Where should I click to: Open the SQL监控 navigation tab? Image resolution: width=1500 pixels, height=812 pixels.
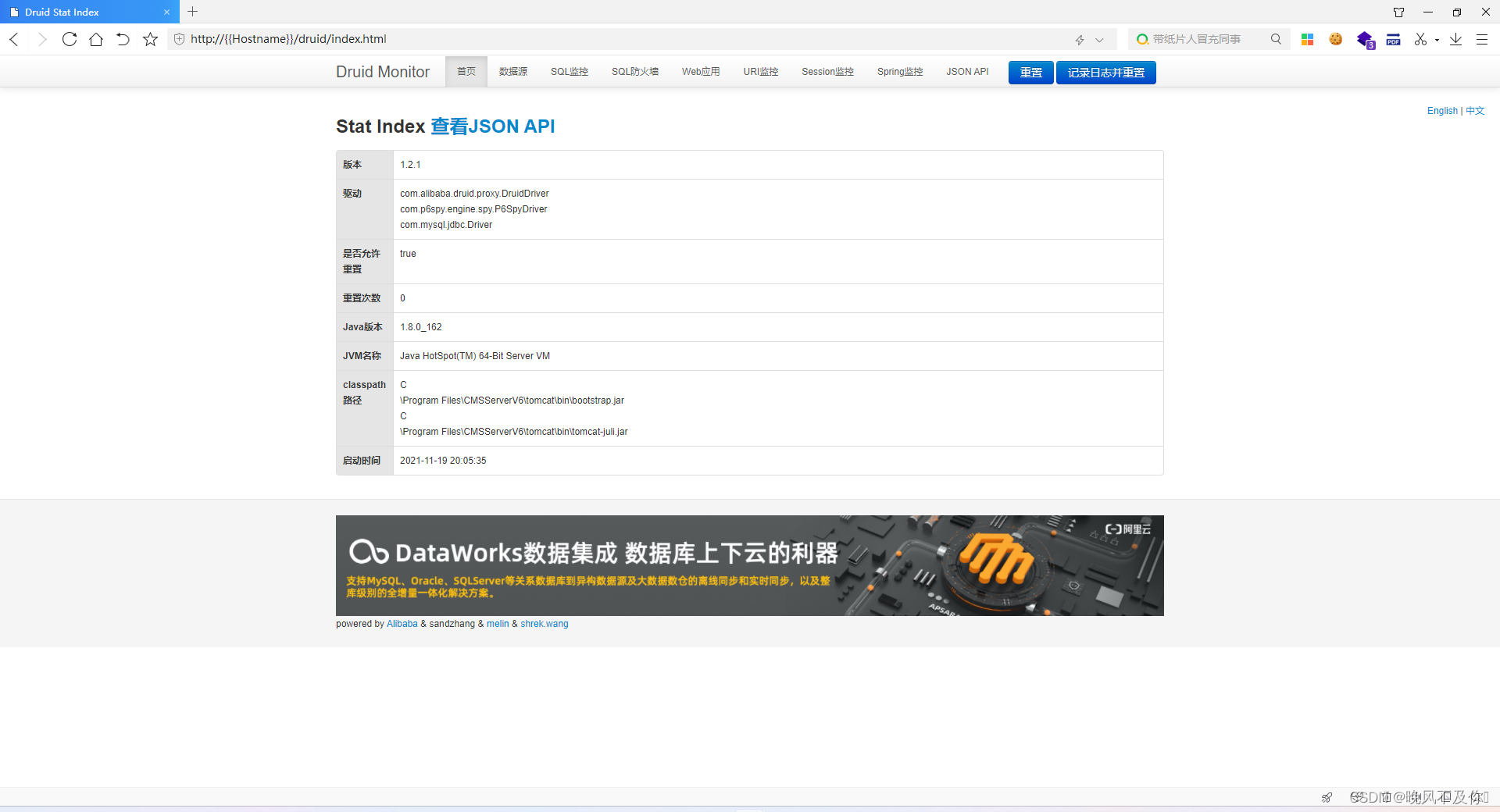click(x=570, y=72)
